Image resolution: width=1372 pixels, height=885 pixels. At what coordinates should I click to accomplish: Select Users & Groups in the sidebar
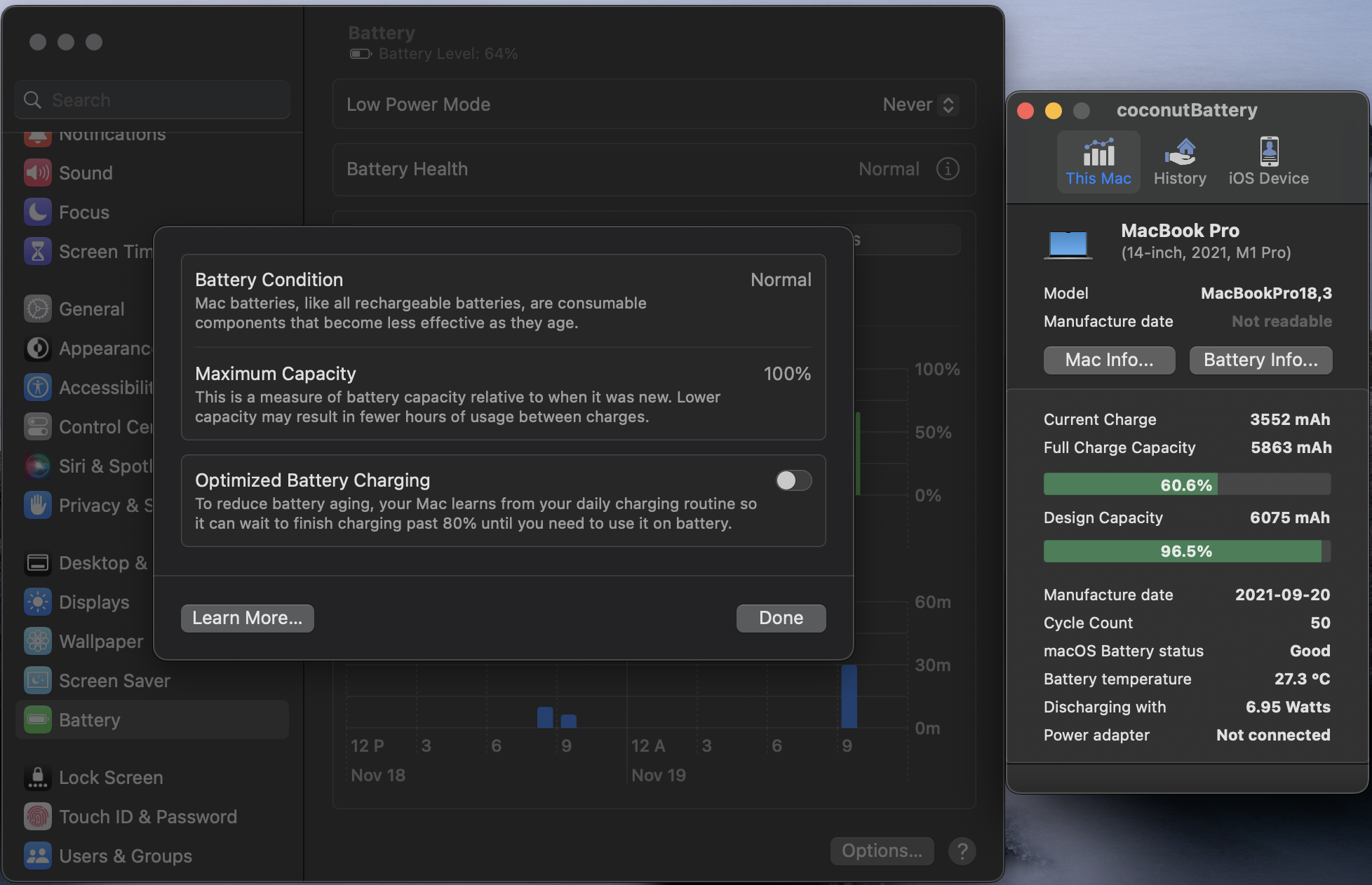point(125,856)
